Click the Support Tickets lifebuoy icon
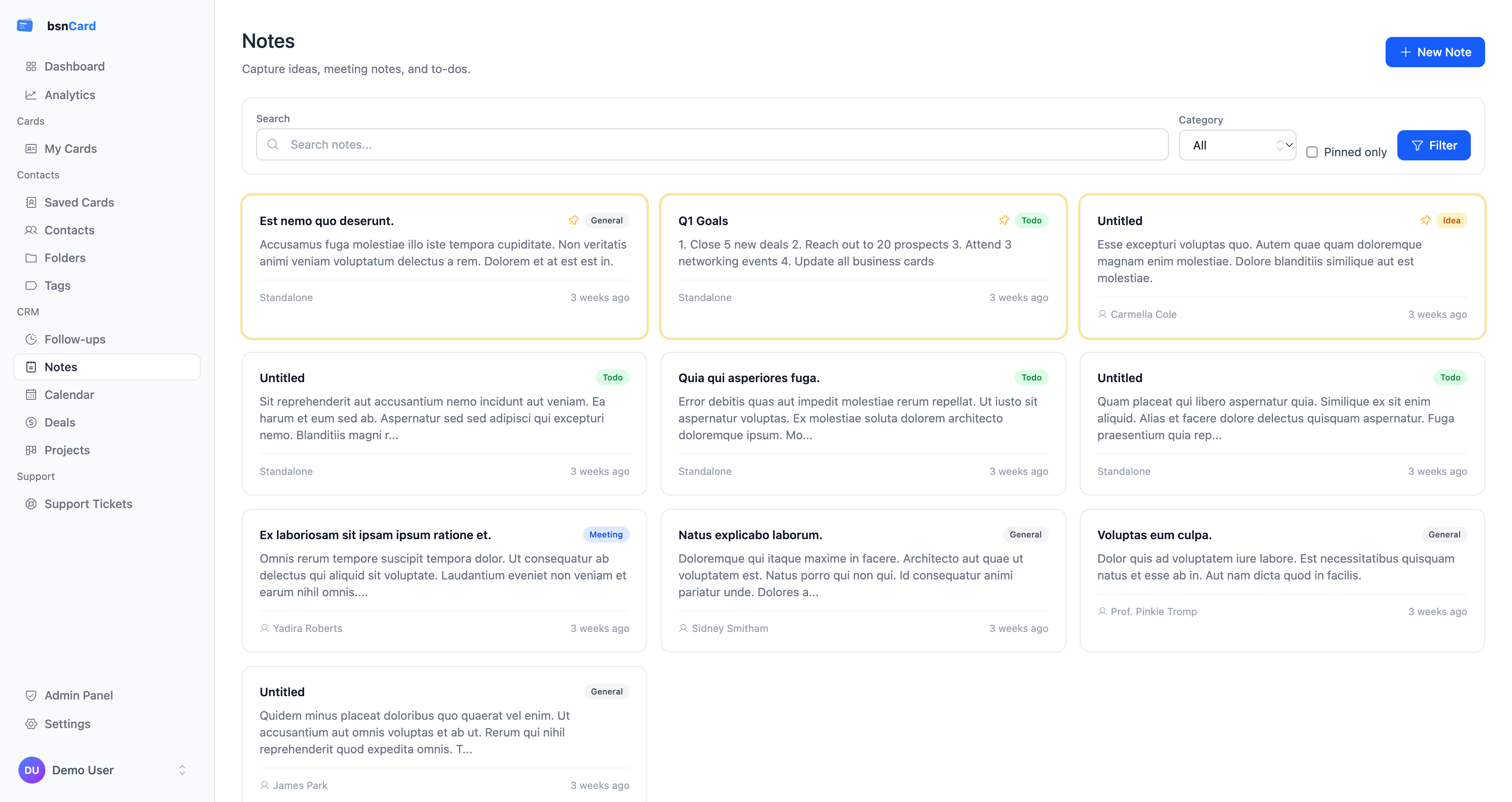Screen dimensions: 1512x802 (x=31, y=504)
